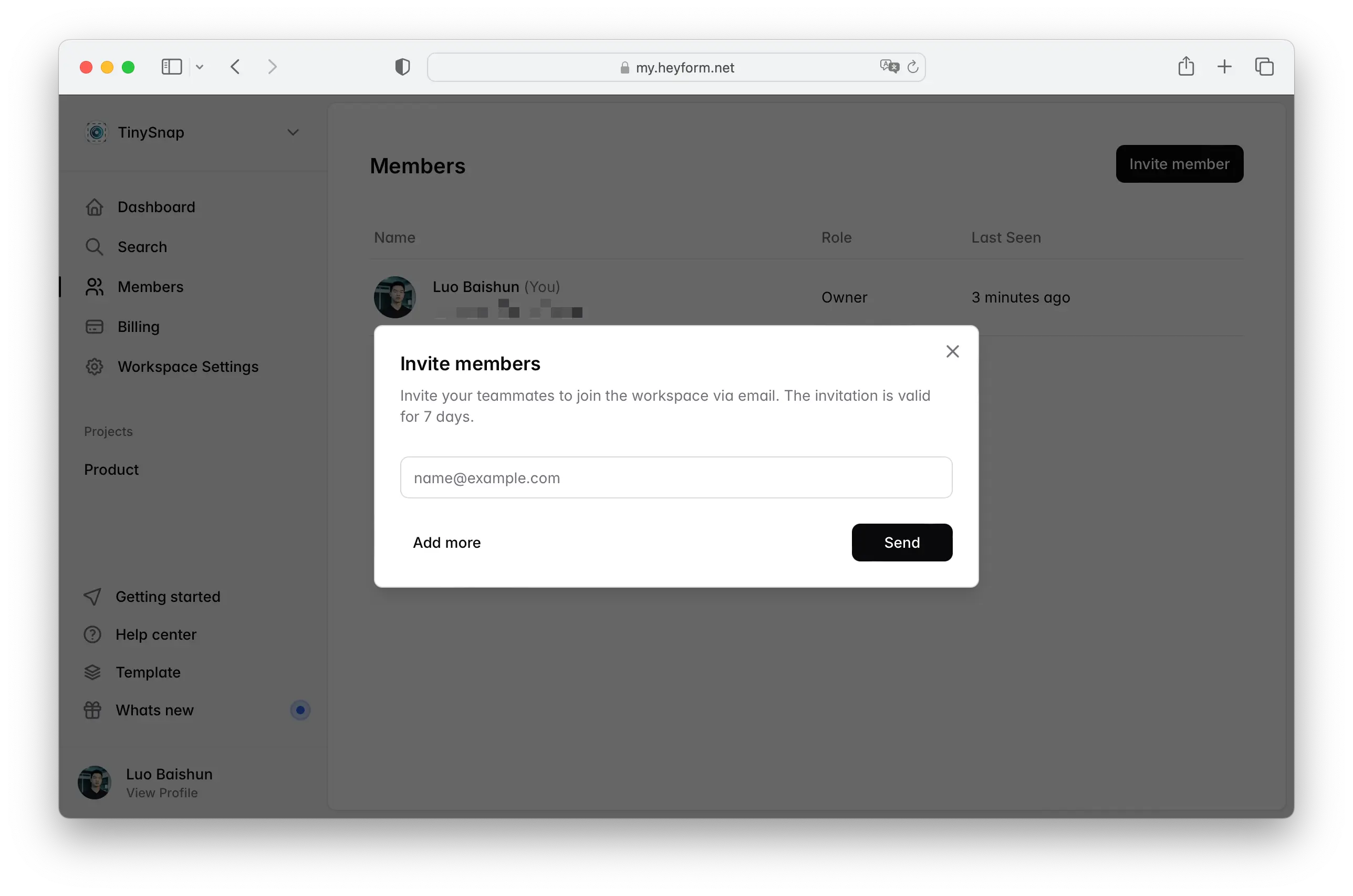Image resolution: width=1353 pixels, height=896 pixels.
Task: Click the Whats new notification dot
Action: point(300,710)
